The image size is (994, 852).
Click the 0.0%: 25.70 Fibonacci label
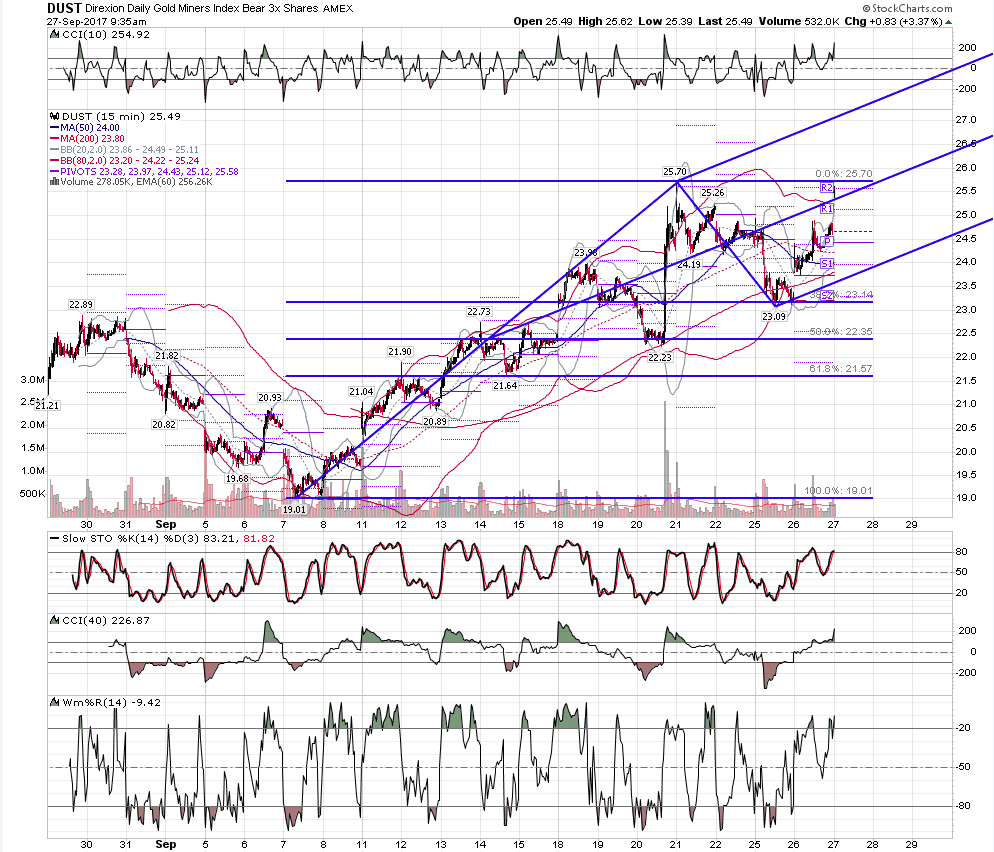point(844,174)
